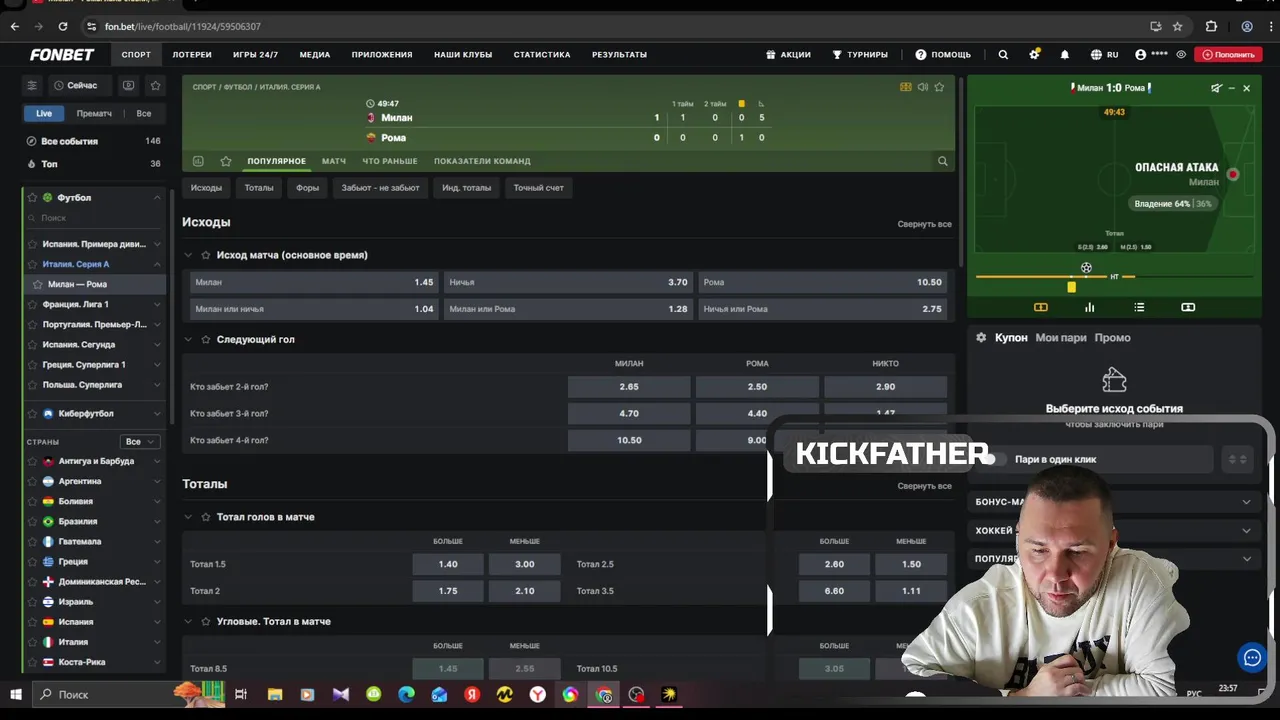Image resolution: width=1280 pixels, height=720 pixels.
Task: Click match statistics icon left of Популярное
Action: click(198, 161)
